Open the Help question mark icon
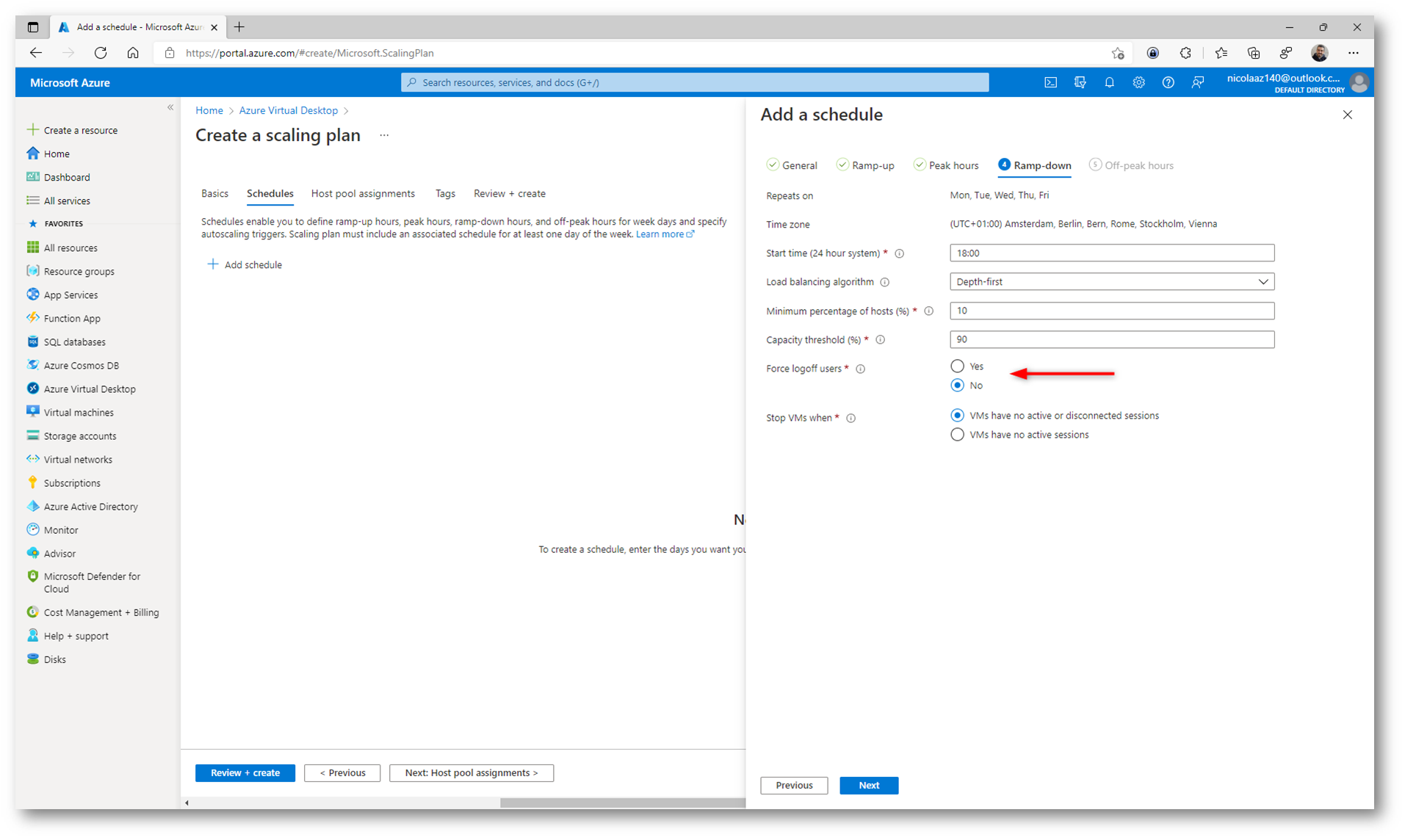This screenshot has width=1405, height=840. click(x=1168, y=82)
